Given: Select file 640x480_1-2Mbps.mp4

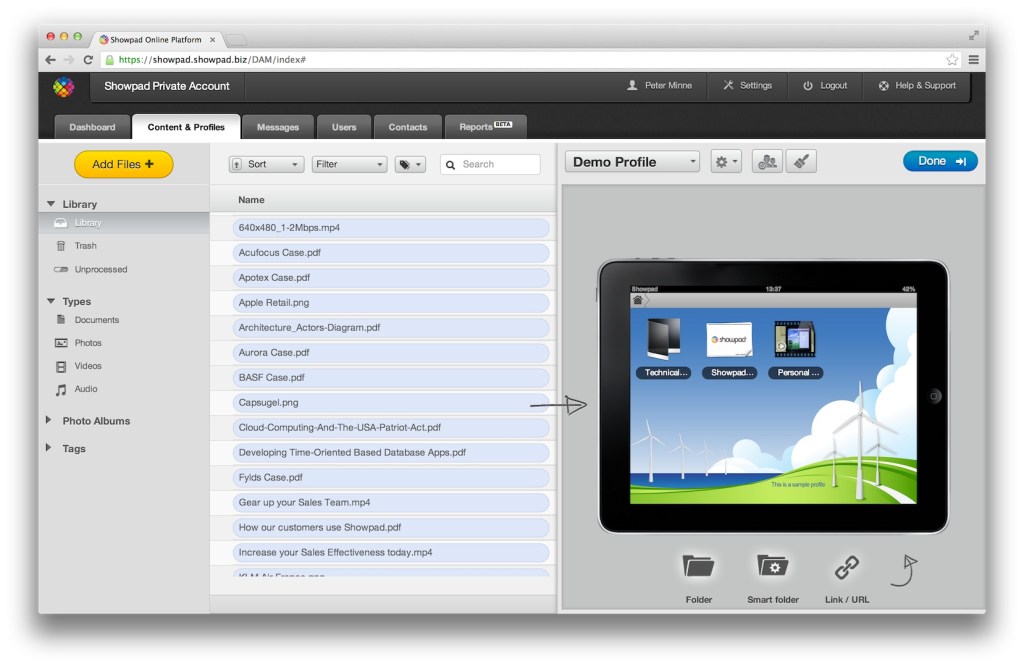Looking at the screenshot, I should coord(391,228).
